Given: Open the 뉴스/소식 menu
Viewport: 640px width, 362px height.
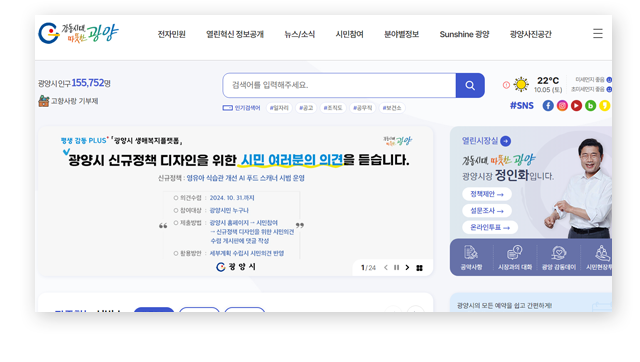Looking at the screenshot, I should (x=300, y=34).
